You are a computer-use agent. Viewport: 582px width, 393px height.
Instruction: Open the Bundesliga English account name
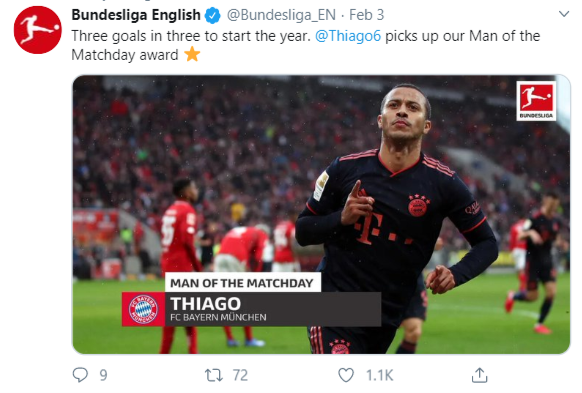click(x=136, y=15)
